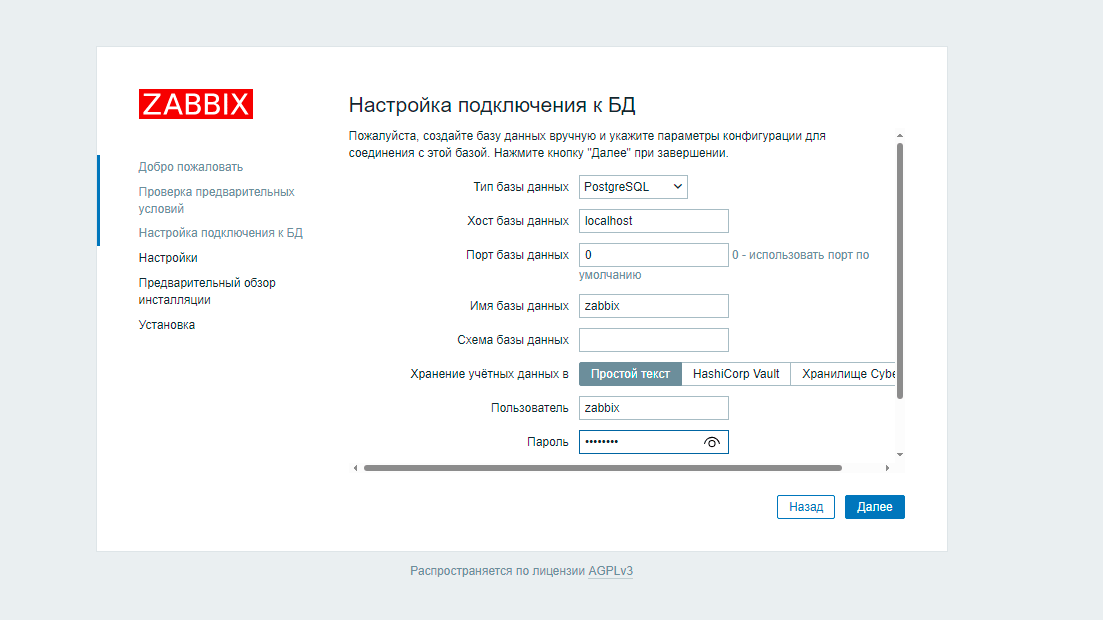Select Настройки step in sidebar

point(168,258)
